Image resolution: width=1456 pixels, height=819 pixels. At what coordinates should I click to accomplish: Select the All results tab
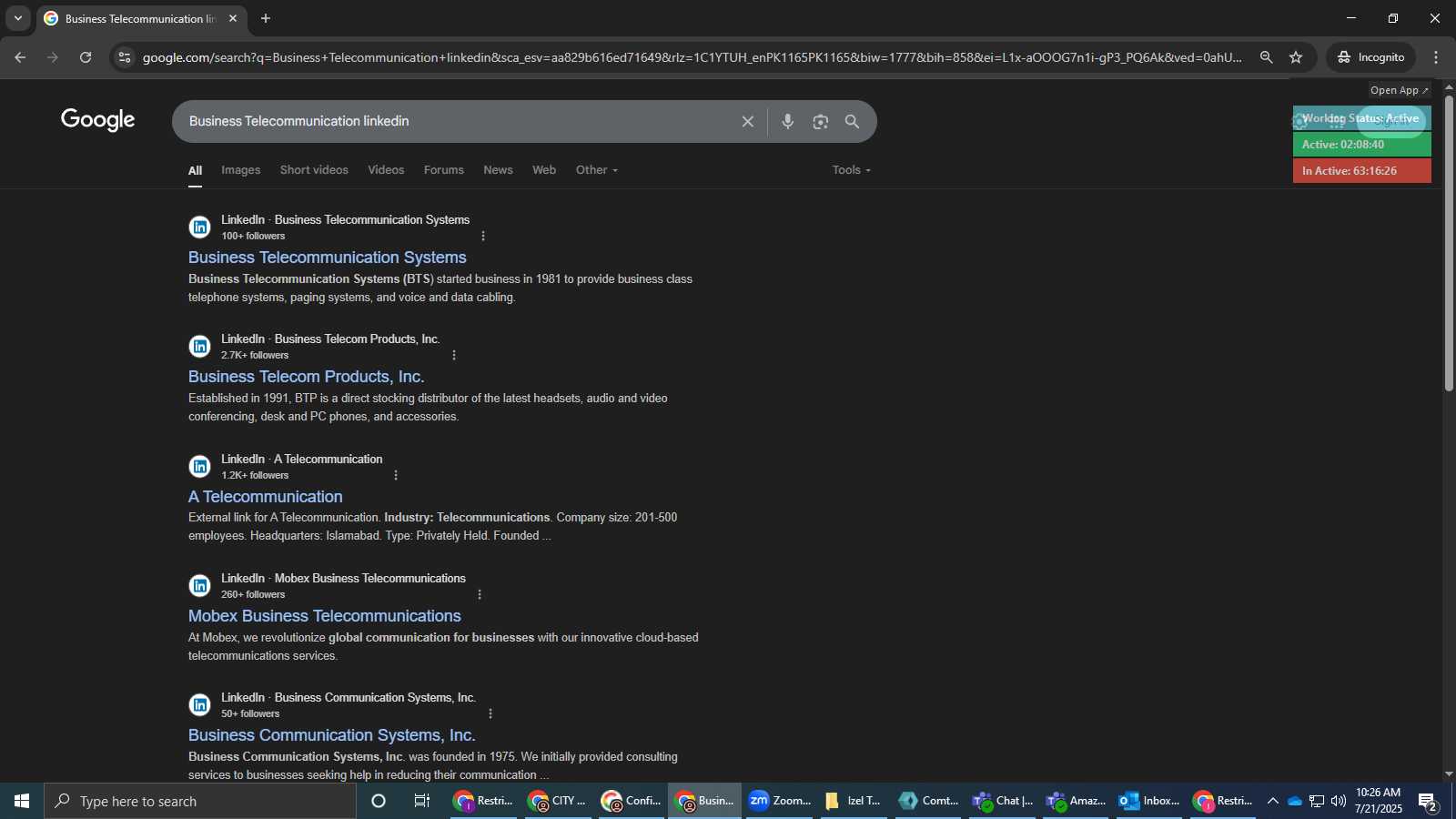tap(195, 171)
